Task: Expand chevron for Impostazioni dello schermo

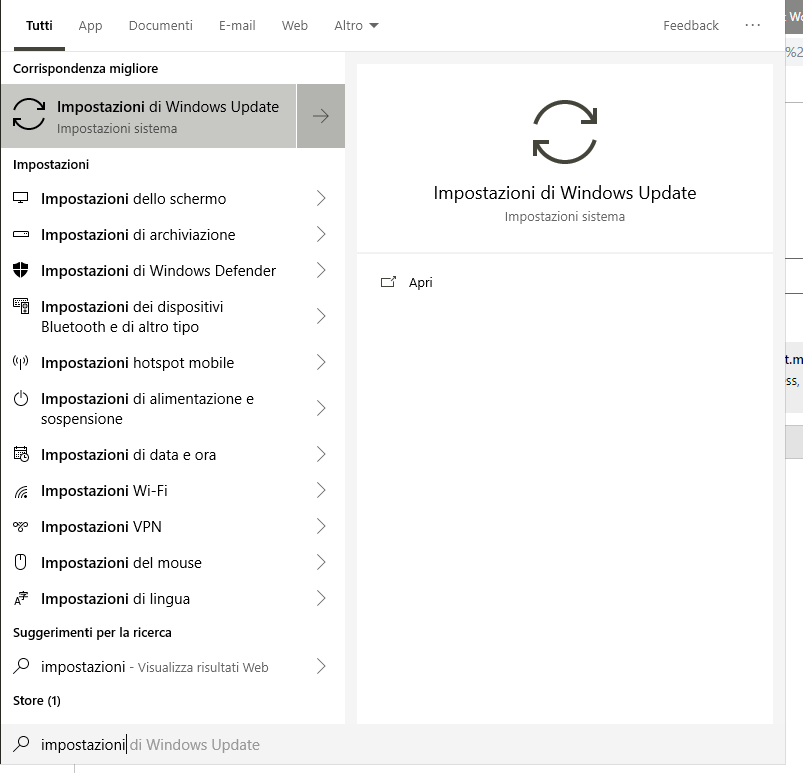Action: (x=321, y=198)
